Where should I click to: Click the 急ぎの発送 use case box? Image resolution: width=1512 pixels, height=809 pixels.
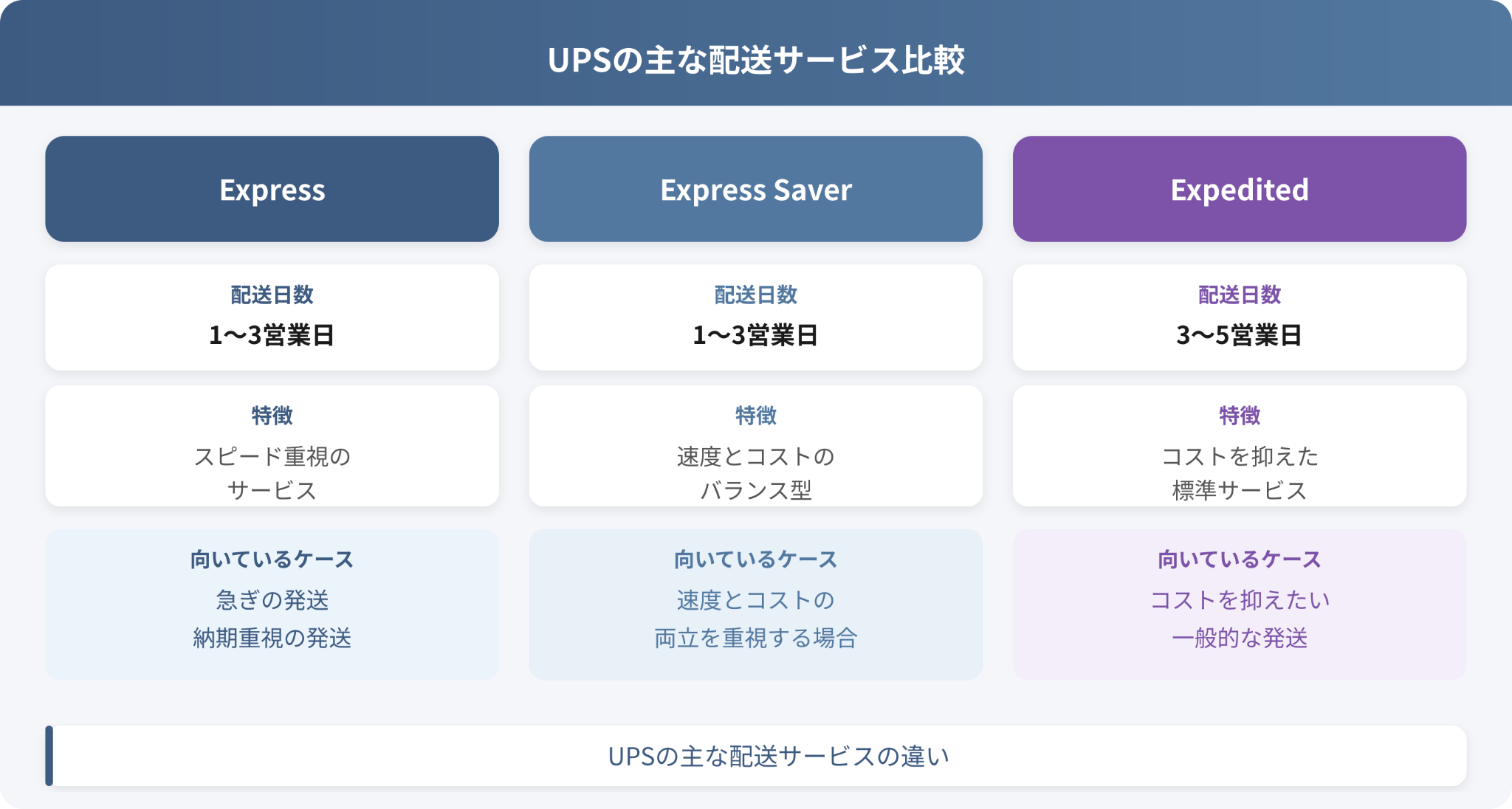272,605
